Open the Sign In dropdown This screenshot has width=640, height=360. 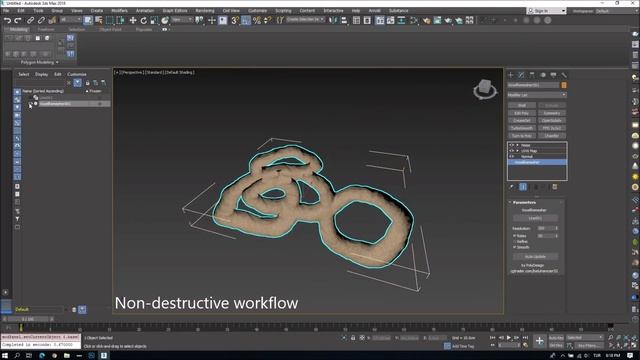click(x=547, y=11)
